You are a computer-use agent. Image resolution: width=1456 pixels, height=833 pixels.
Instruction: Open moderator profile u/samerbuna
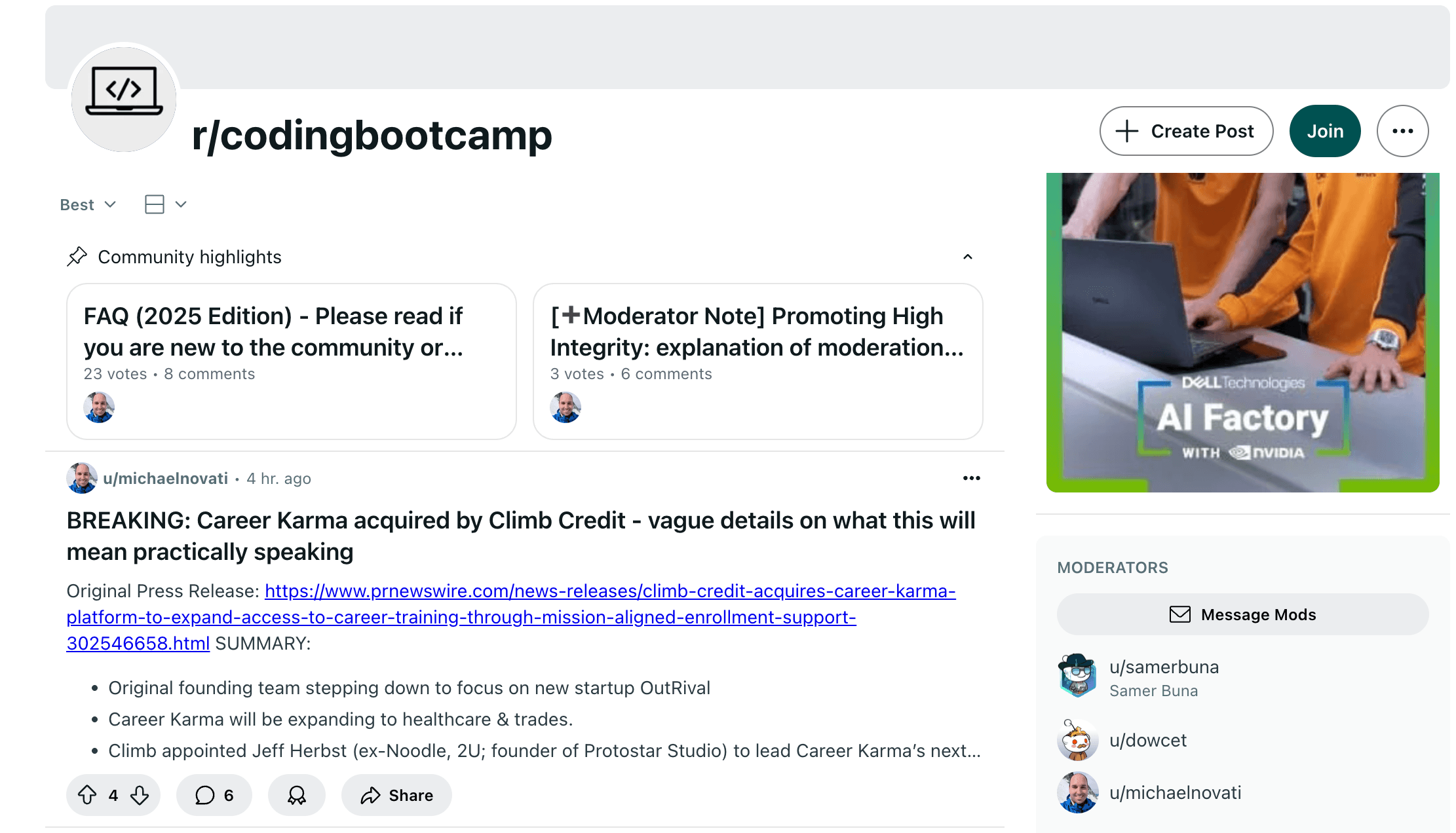pos(1164,667)
